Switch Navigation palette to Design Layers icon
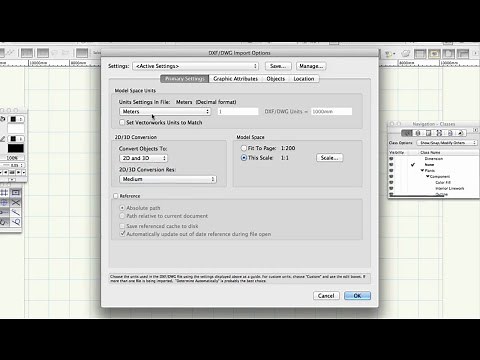 (x=418, y=133)
